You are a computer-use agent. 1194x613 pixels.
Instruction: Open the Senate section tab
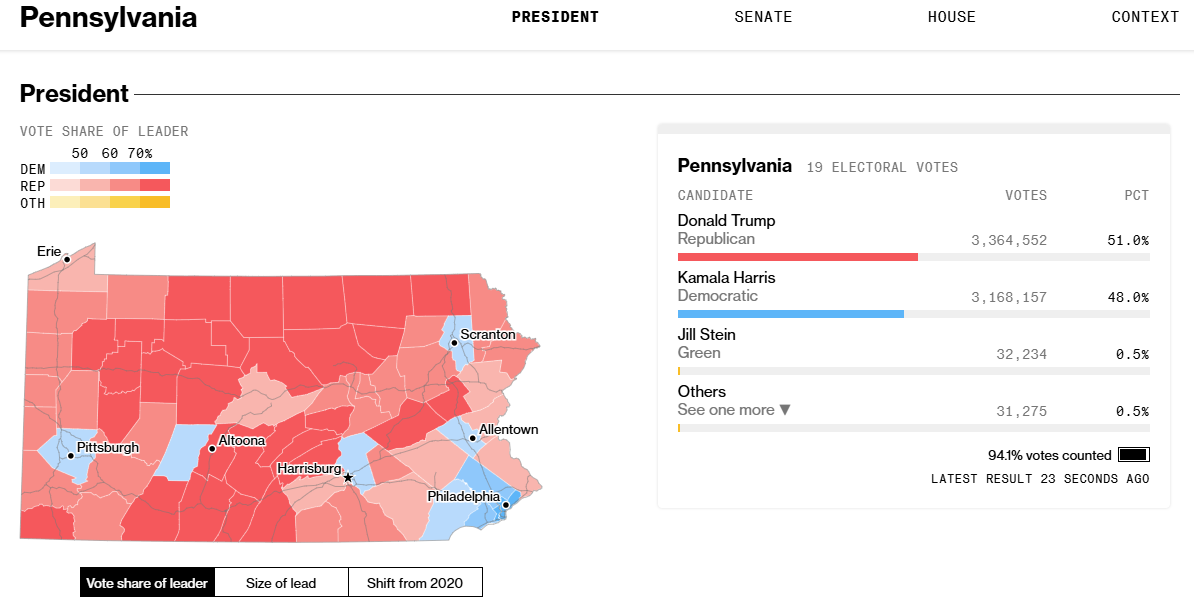[x=763, y=17]
